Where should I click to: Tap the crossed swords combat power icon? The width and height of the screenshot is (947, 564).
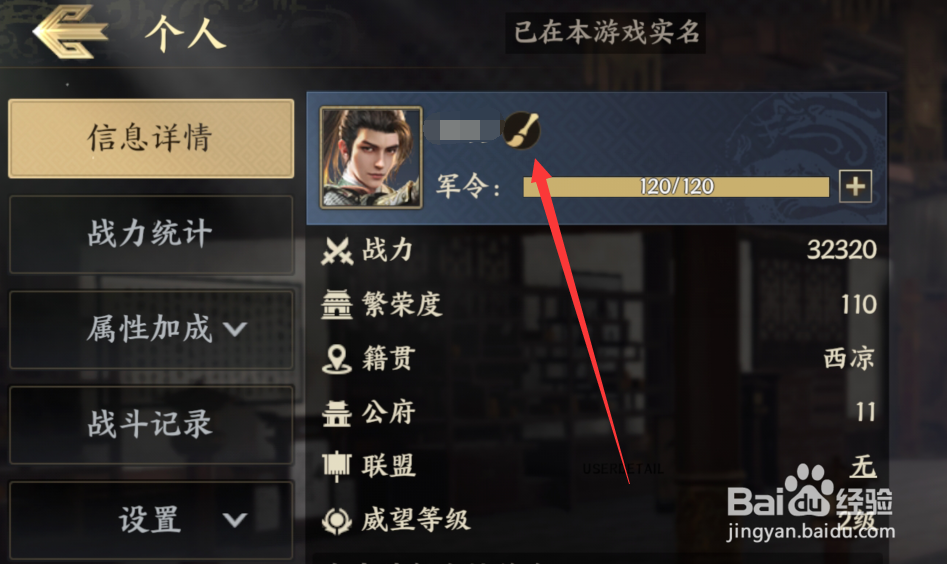[337, 251]
